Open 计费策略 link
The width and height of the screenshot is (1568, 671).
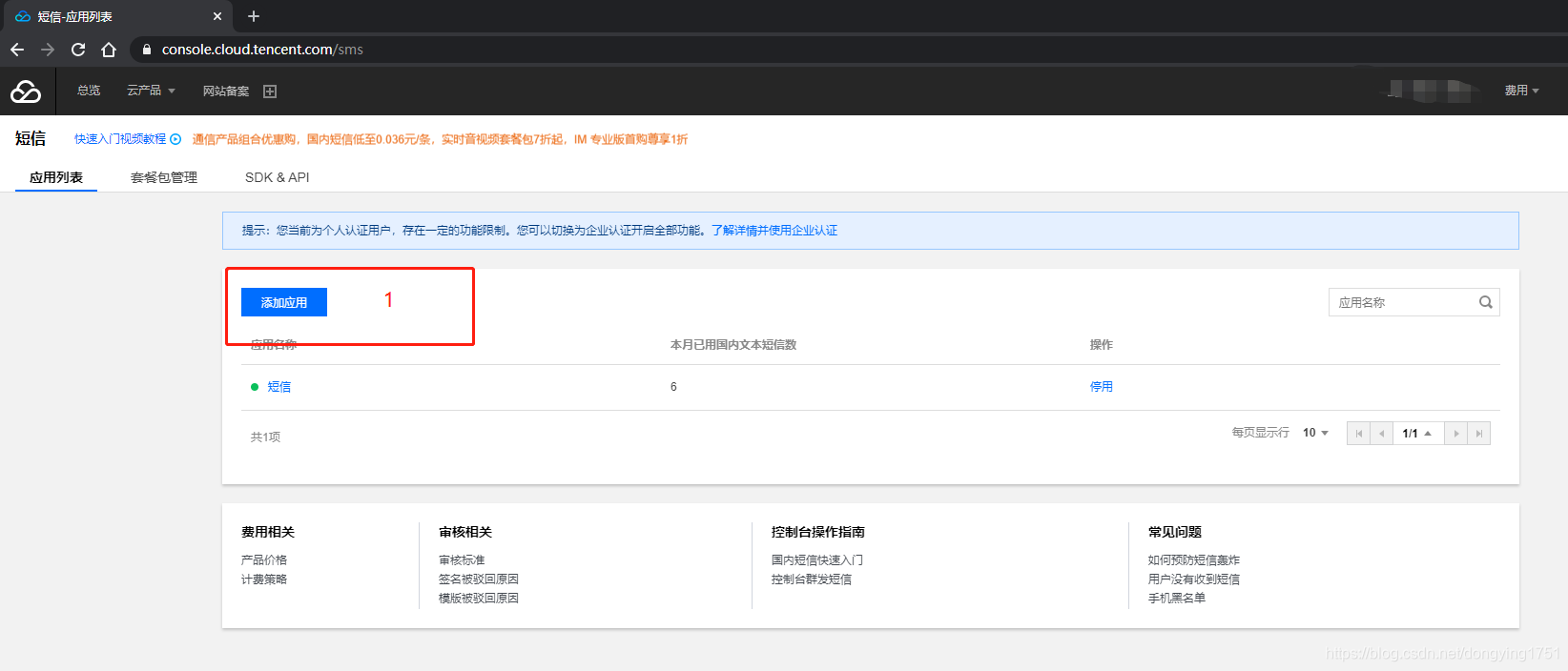264,579
